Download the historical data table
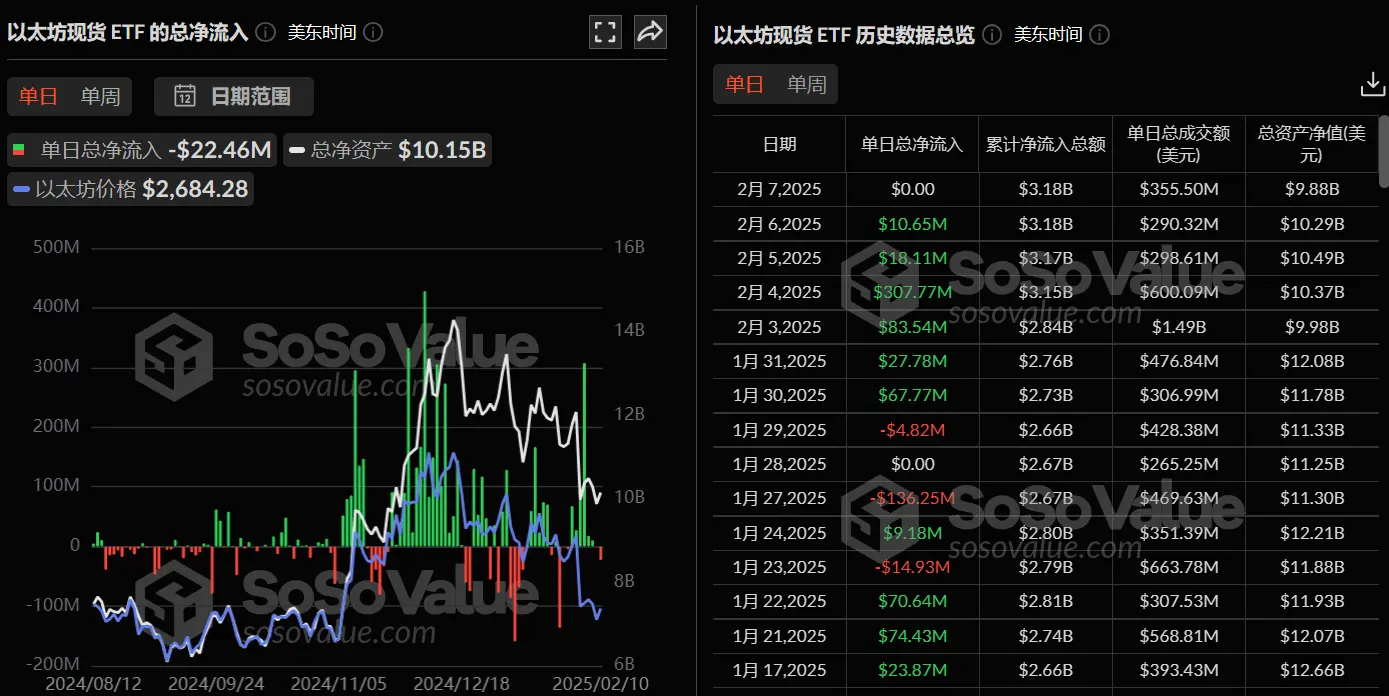Screen dimensions: 1389x696 [1373, 86]
